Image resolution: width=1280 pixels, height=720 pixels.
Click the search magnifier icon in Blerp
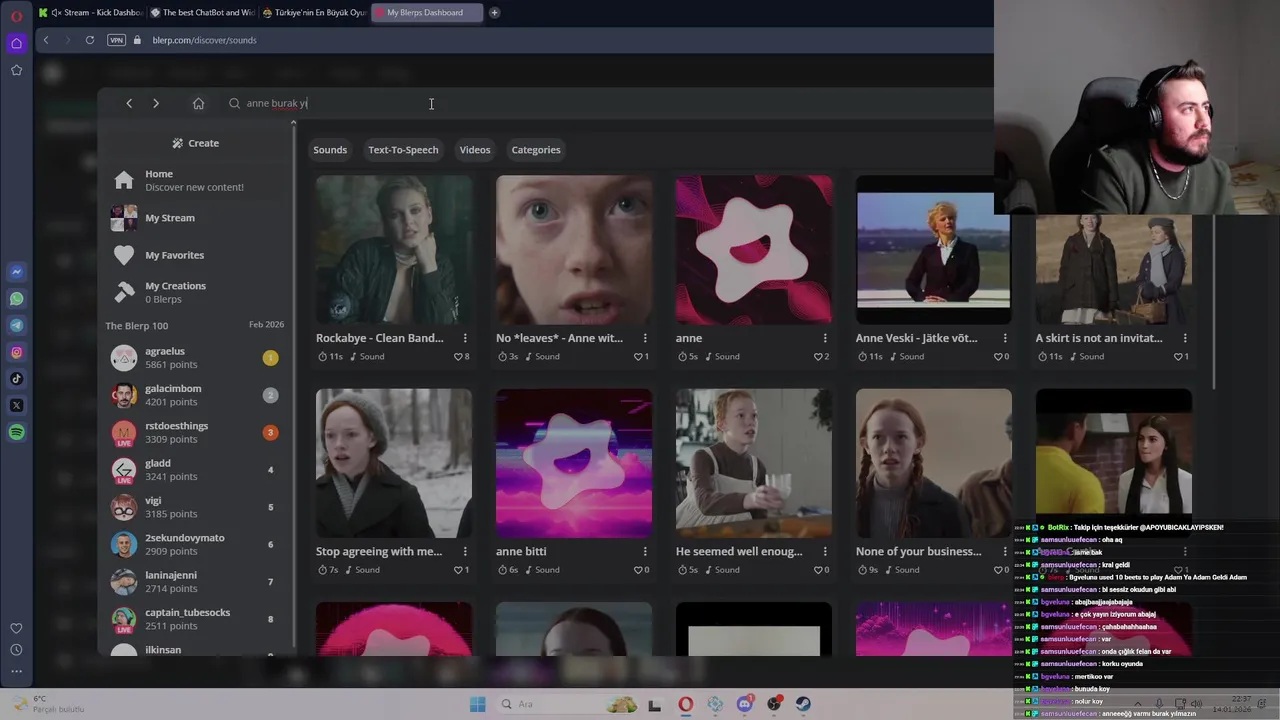point(234,103)
